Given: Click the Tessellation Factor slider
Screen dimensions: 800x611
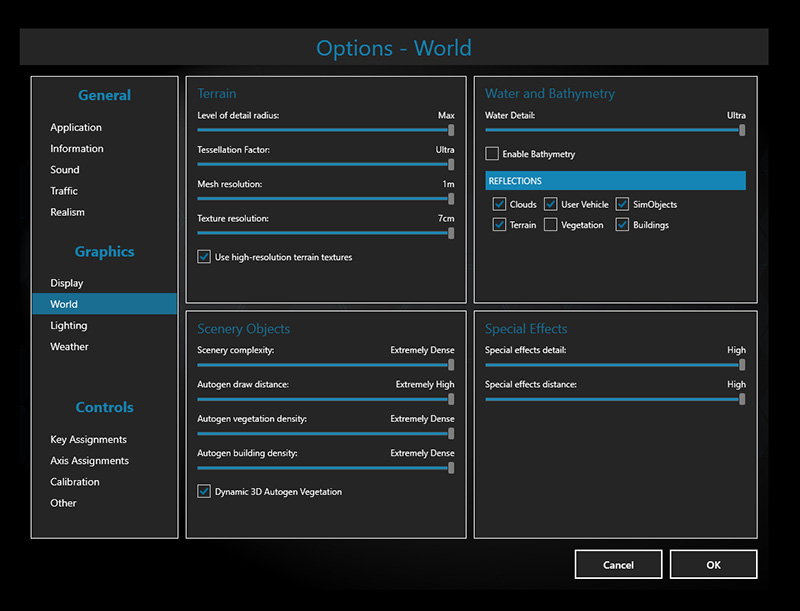Looking at the screenshot, I should coord(326,164).
